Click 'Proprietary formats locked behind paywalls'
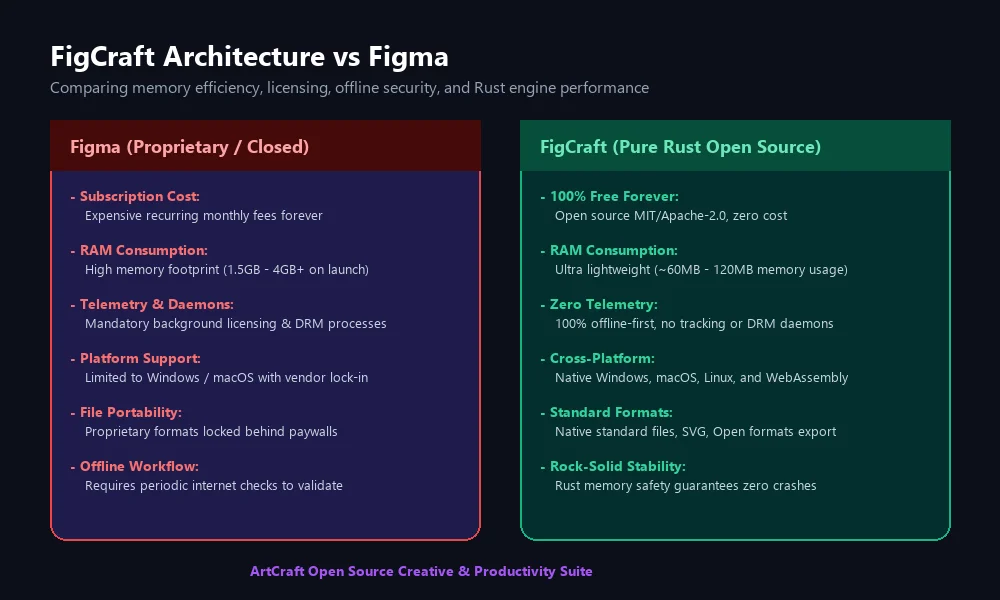Image resolution: width=1000 pixels, height=600 pixels. click(211, 432)
